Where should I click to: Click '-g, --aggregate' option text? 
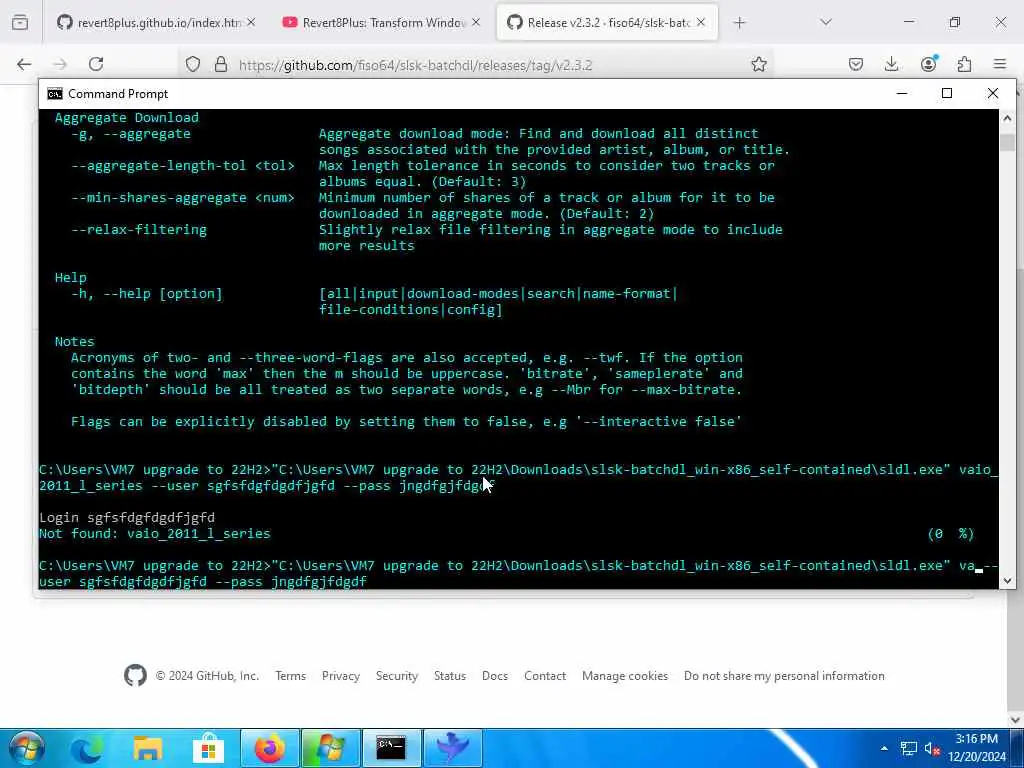[x=131, y=134]
